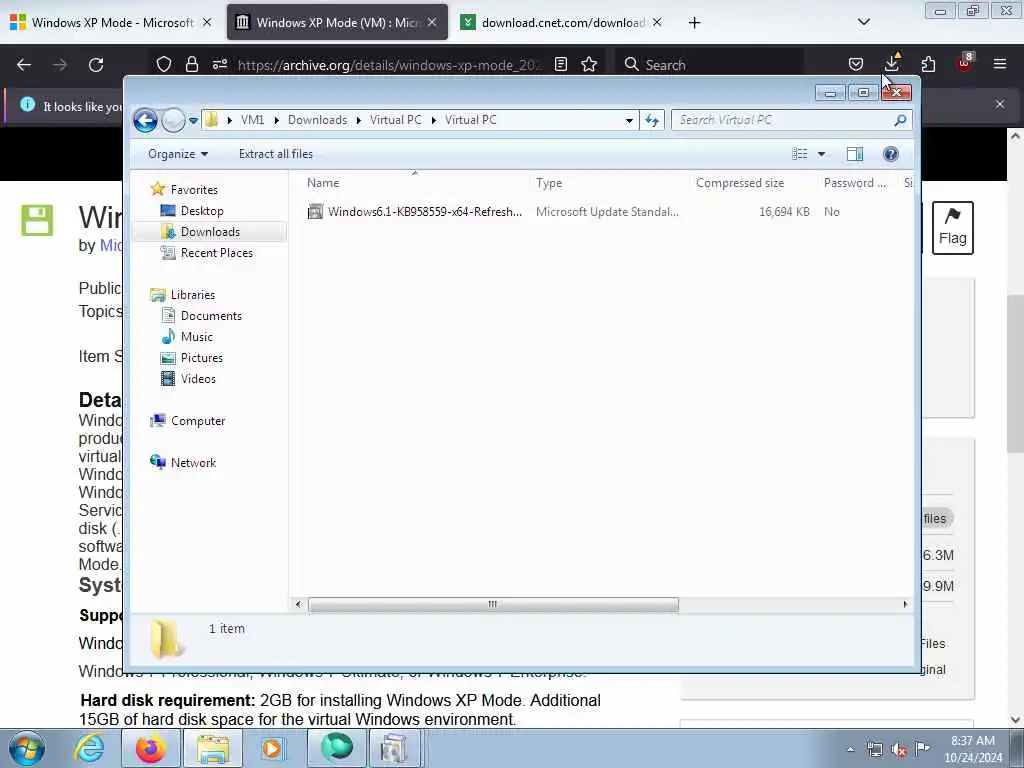Viewport: 1024px width, 768px height.
Task: Click the Firefox back arrow
Action: click(24, 65)
